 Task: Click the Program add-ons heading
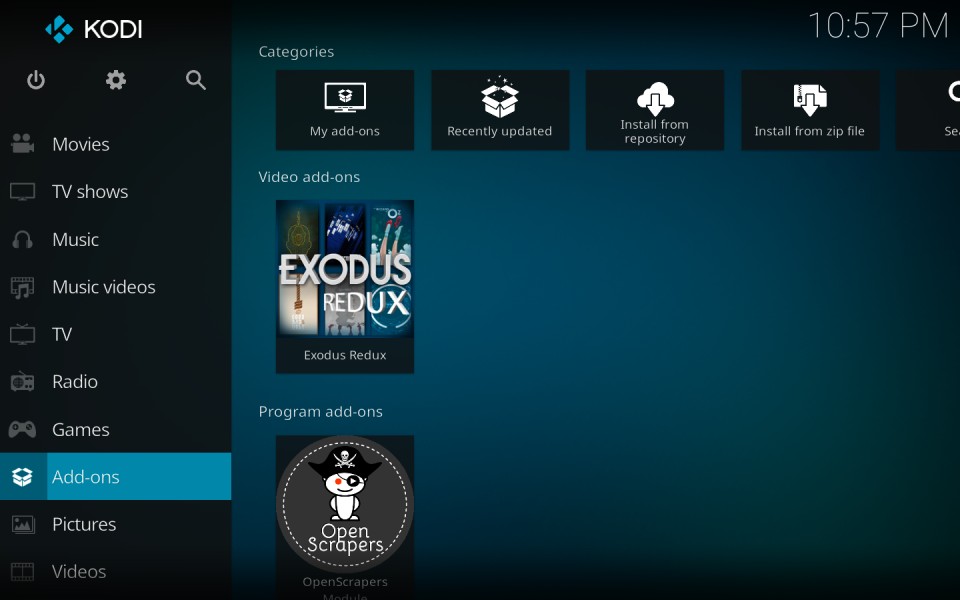(x=320, y=411)
